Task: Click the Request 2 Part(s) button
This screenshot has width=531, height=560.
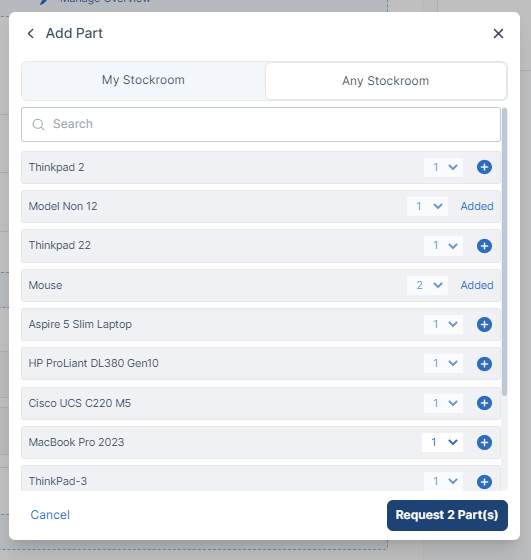Action: click(447, 515)
